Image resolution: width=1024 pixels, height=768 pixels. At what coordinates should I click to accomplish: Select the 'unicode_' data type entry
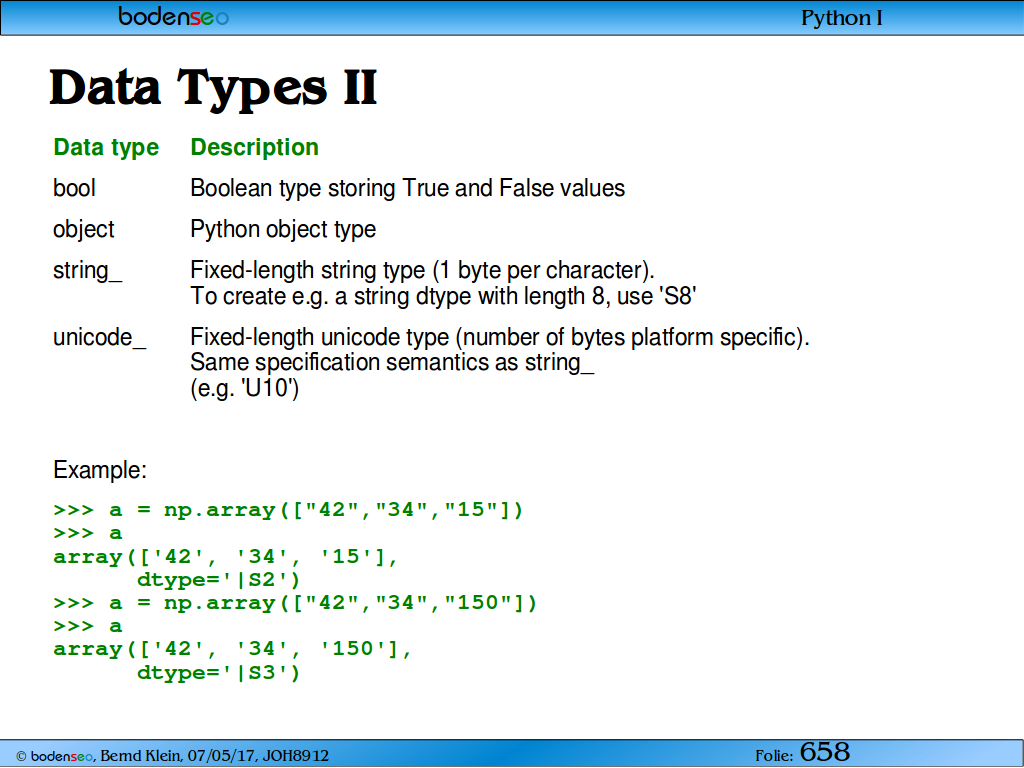point(99,338)
